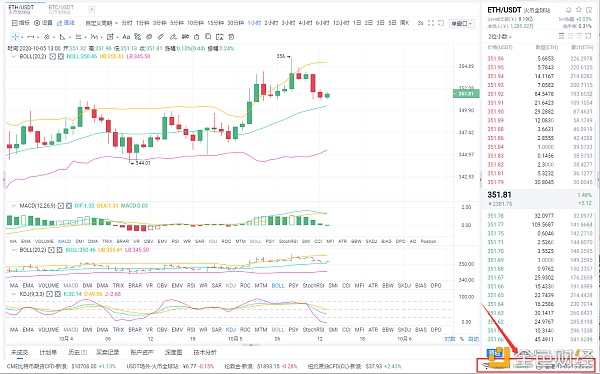Open the text annotation tool (Aa)

click(126, 37)
